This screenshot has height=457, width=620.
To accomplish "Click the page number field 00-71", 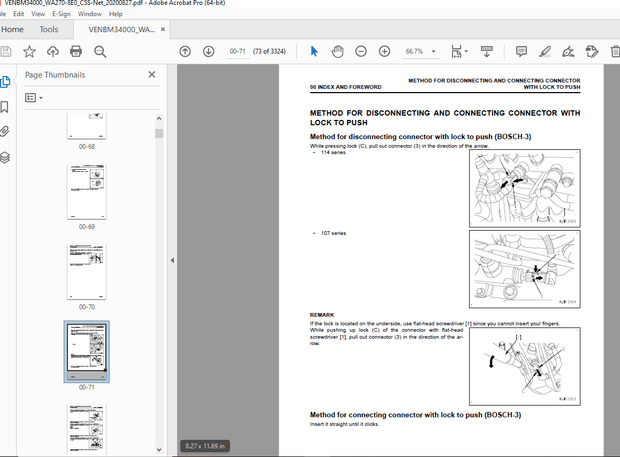I will (x=238, y=51).
